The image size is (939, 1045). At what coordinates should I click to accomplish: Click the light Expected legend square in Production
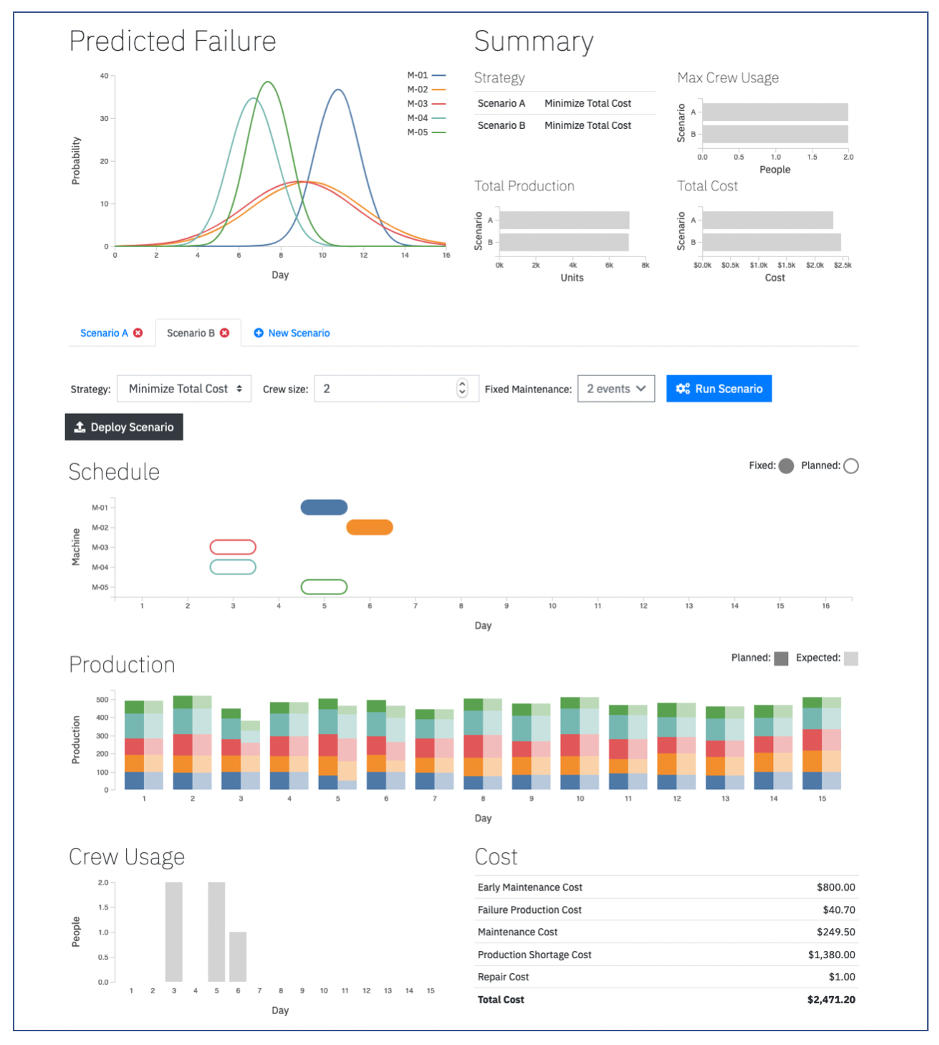850,658
